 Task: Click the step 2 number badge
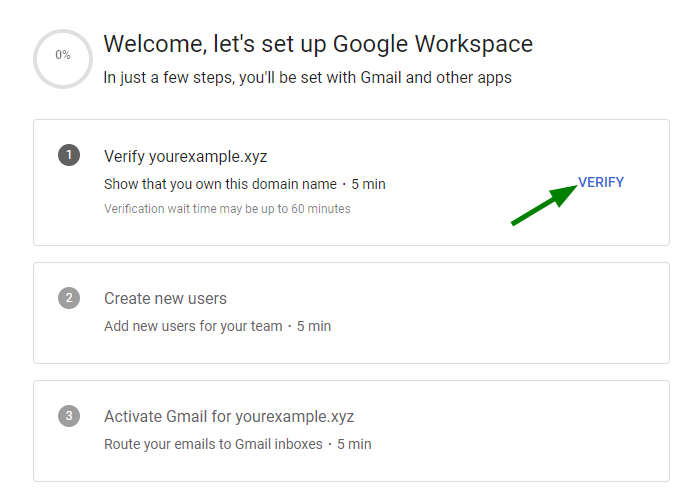[68, 298]
